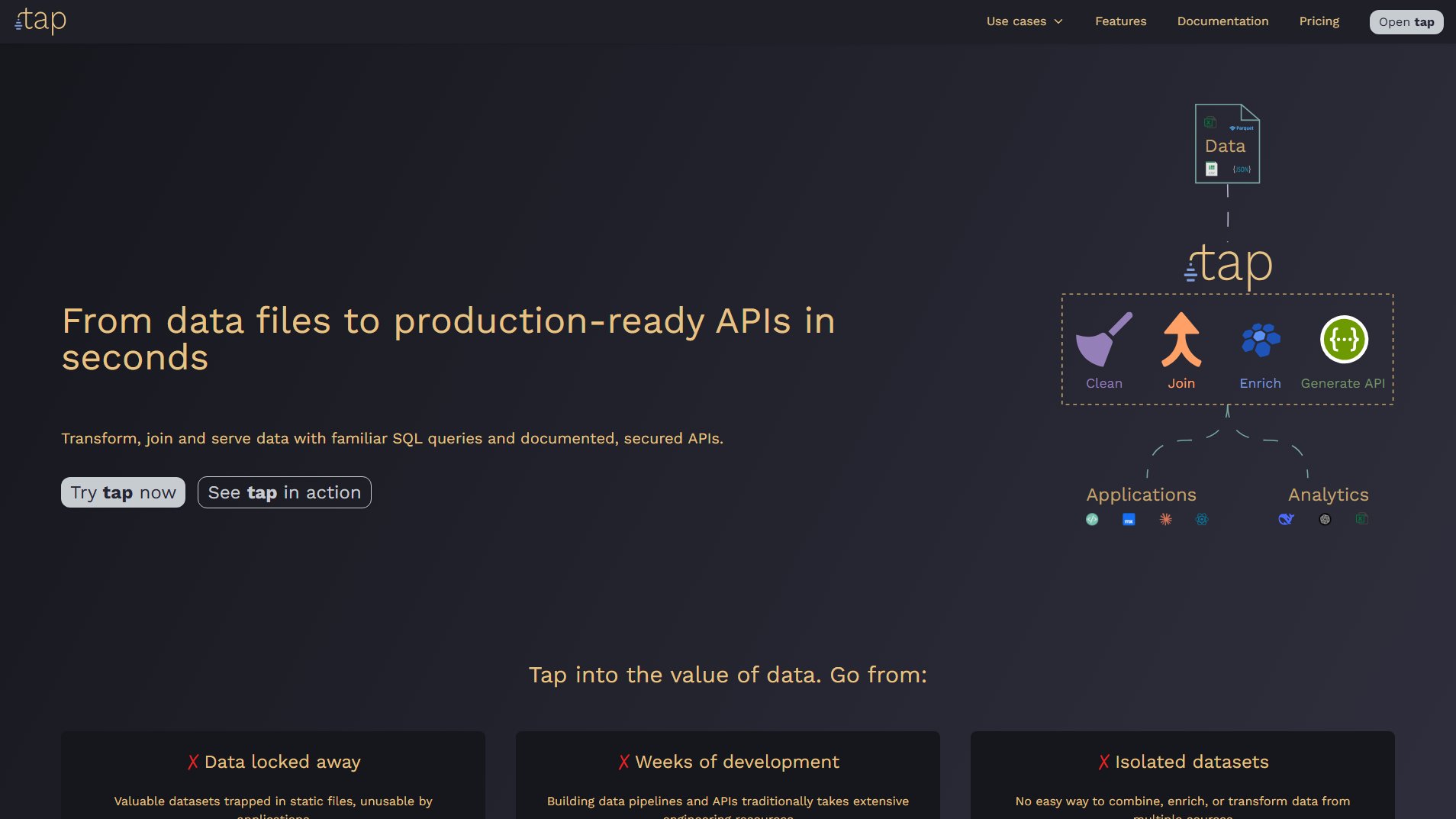Open the Use cases chevron arrow

(x=1058, y=21)
